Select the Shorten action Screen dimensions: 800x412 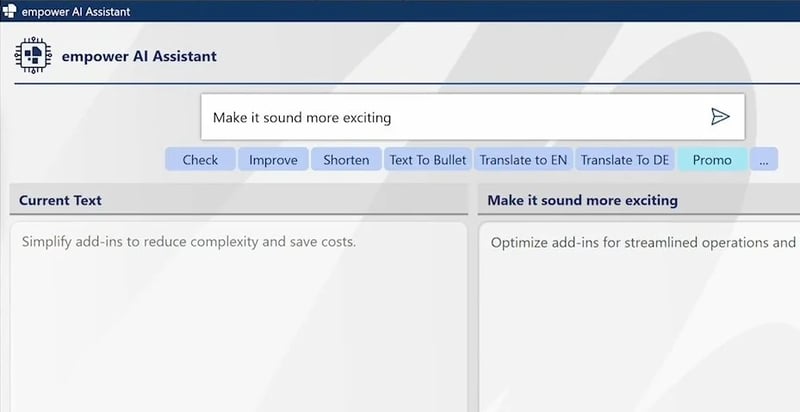click(346, 160)
